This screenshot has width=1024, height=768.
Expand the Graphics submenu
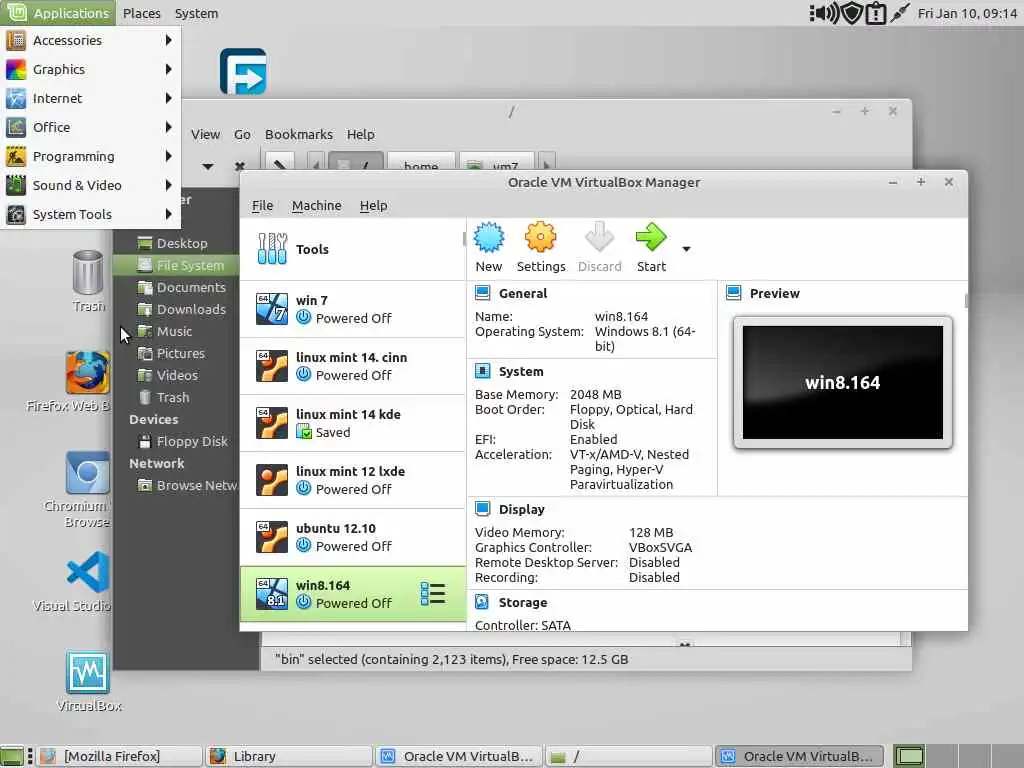click(91, 69)
